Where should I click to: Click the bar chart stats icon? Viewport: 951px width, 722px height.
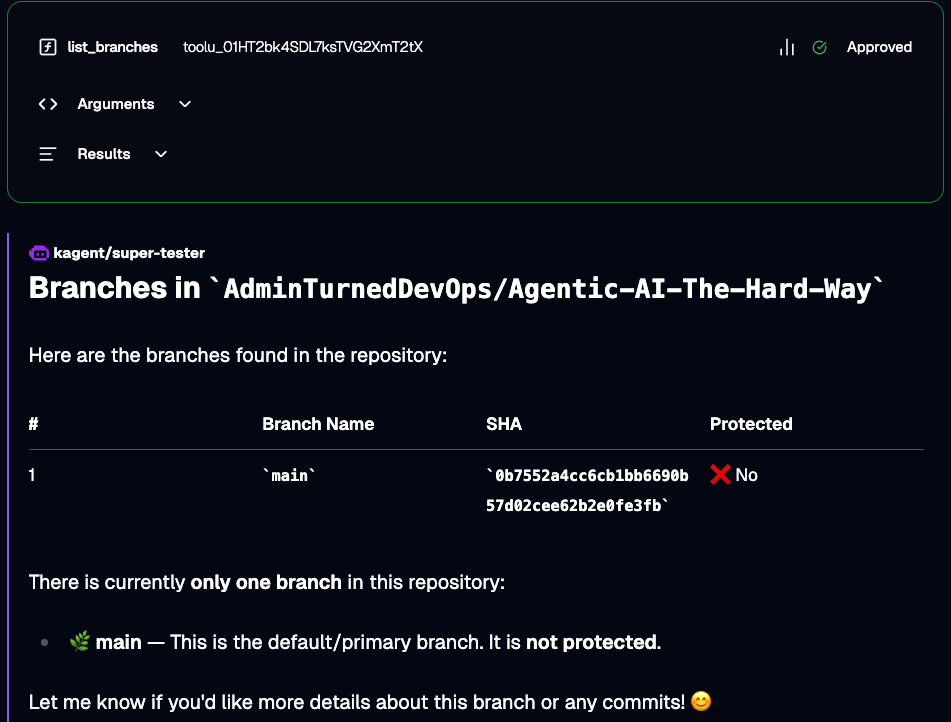point(787,47)
